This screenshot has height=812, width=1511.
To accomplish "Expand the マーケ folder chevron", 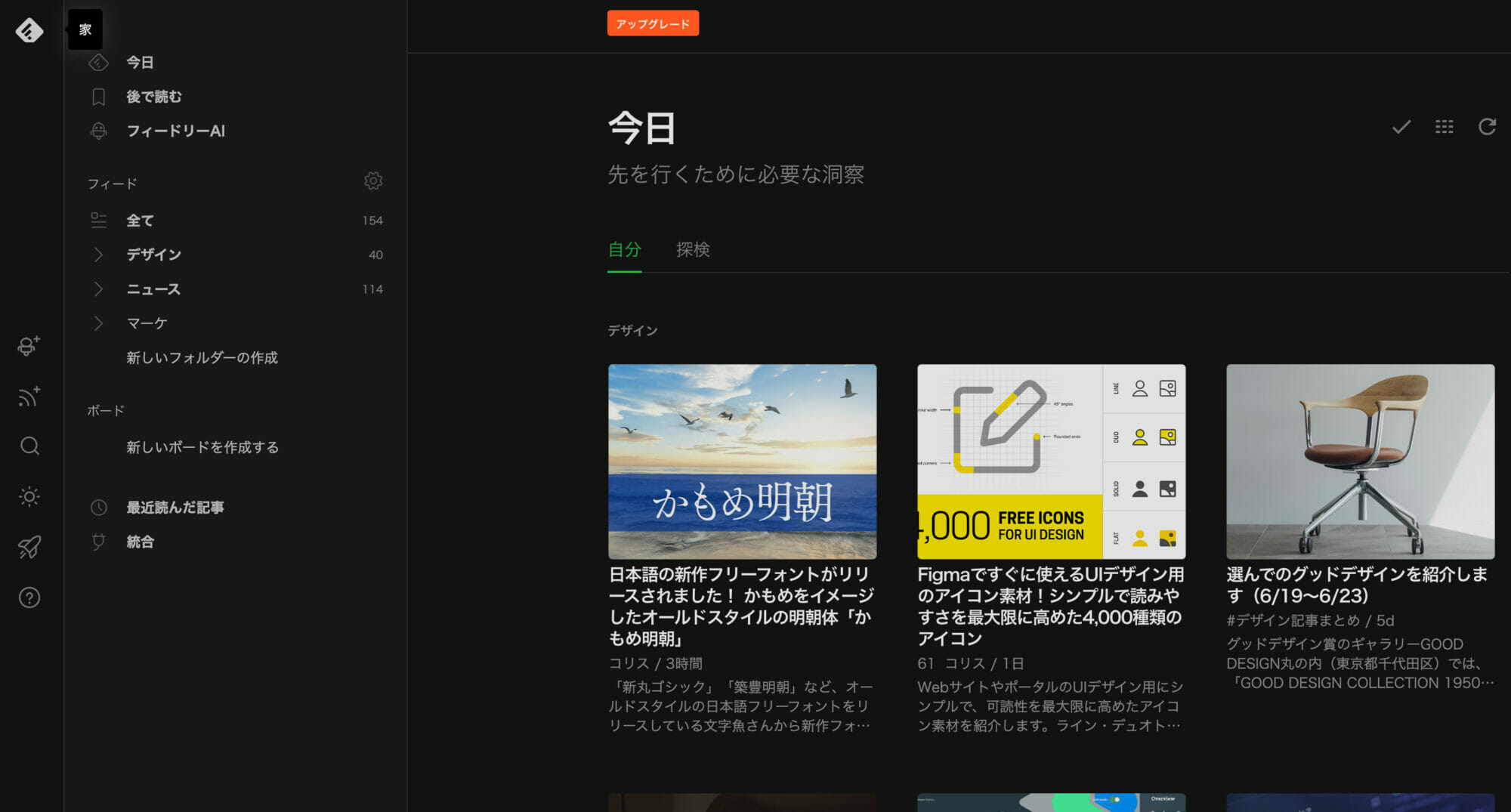I will point(98,323).
